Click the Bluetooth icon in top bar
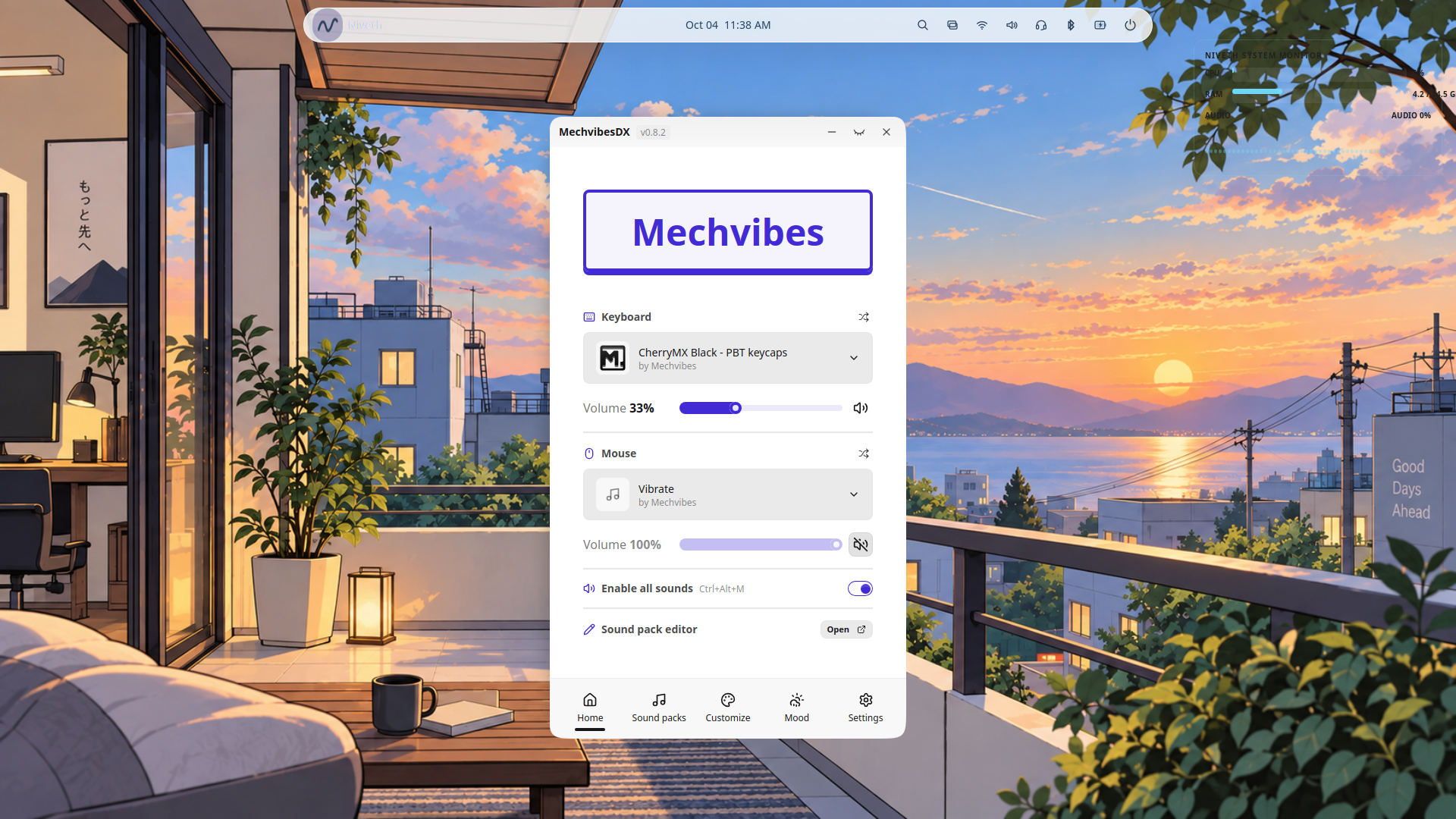1456x819 pixels. [x=1071, y=25]
